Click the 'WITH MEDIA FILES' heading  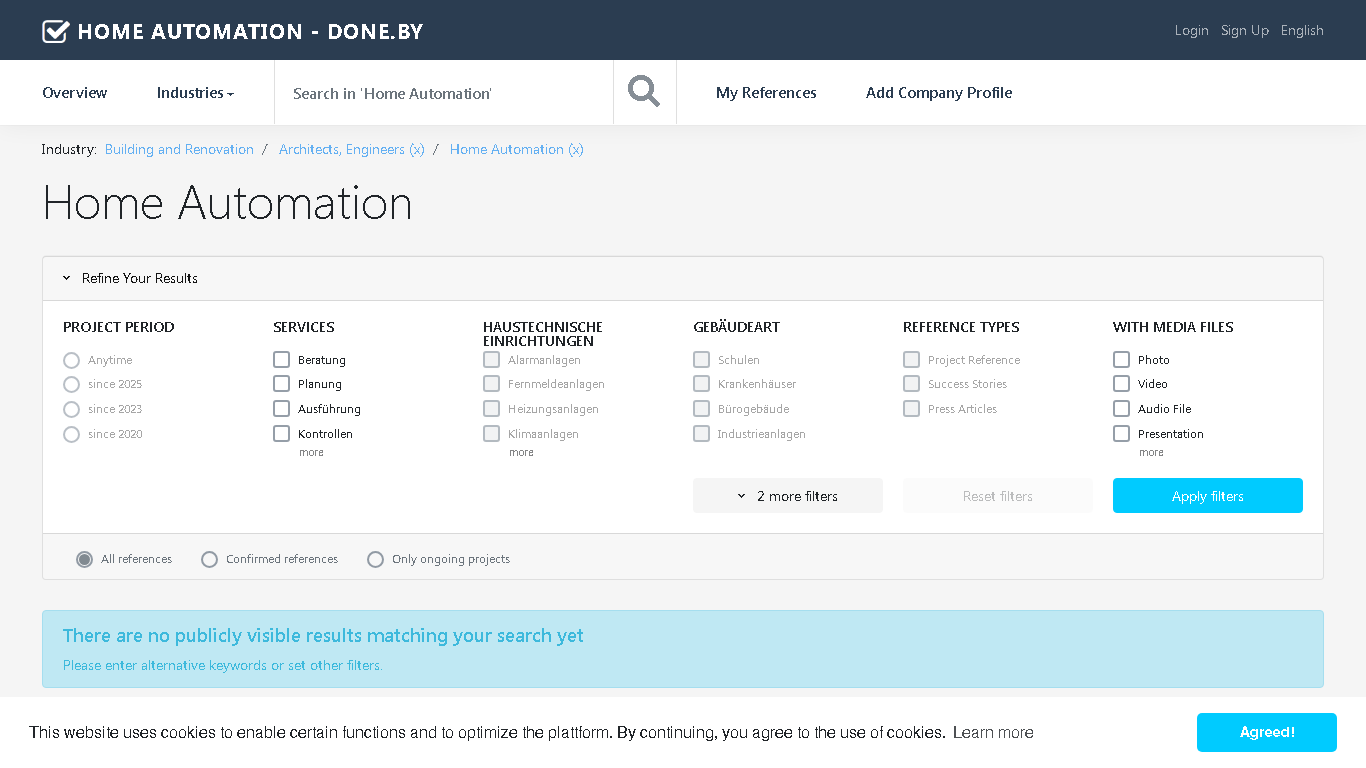tap(1173, 327)
